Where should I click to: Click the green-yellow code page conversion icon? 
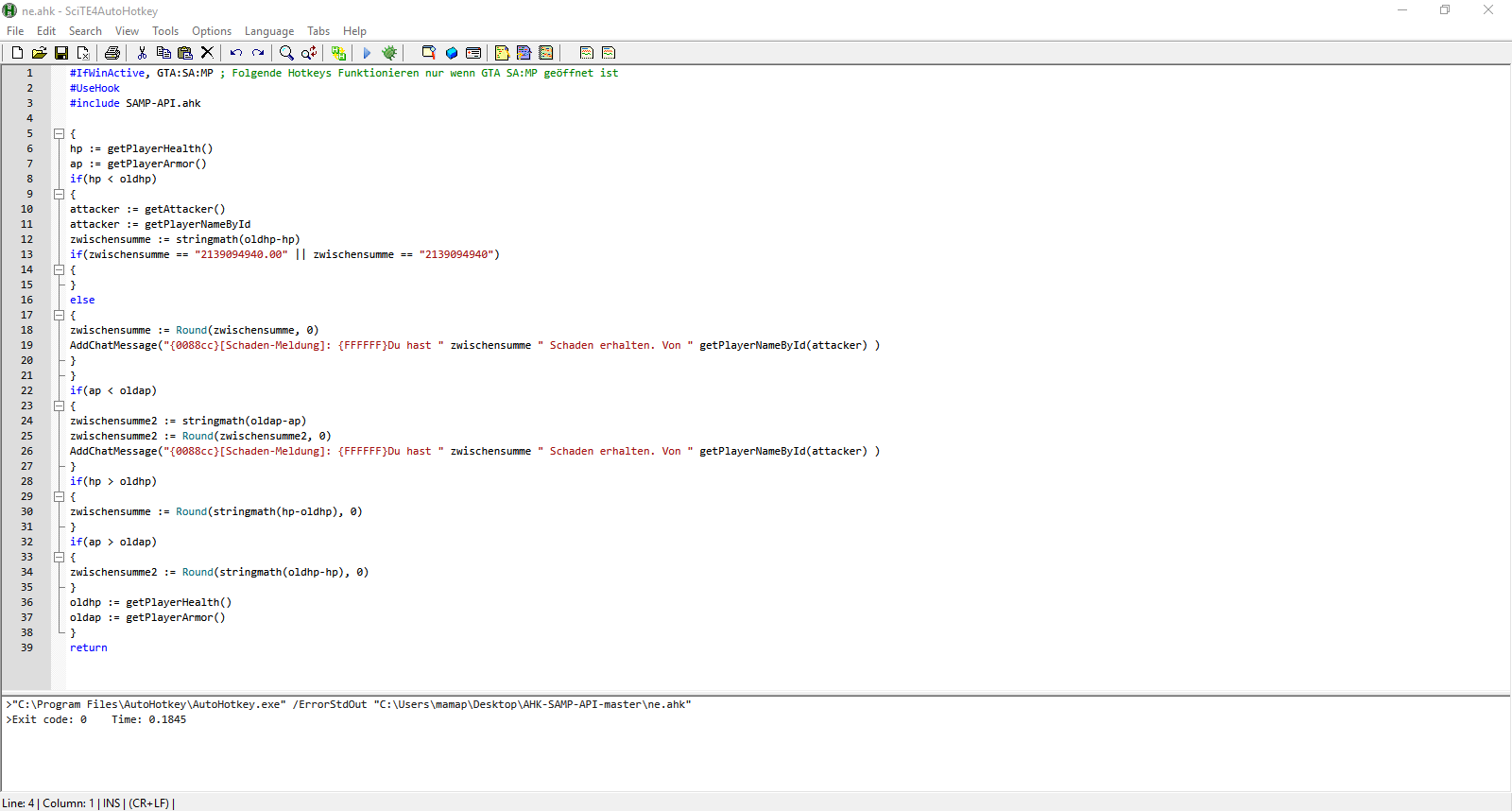pyautogui.click(x=338, y=53)
